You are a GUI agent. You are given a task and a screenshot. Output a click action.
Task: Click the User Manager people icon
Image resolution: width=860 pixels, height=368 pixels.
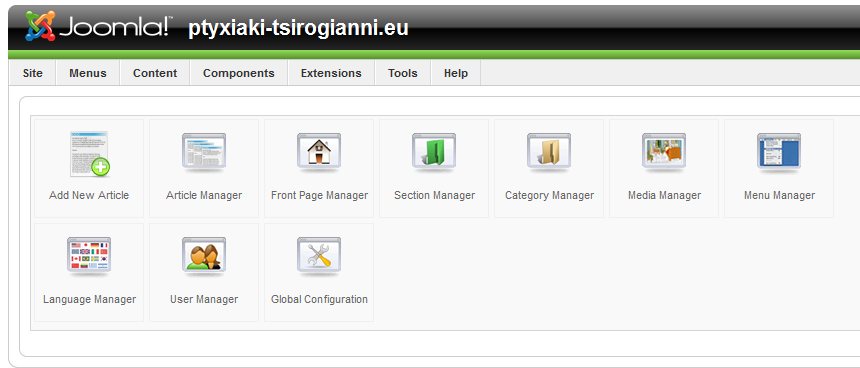204,256
